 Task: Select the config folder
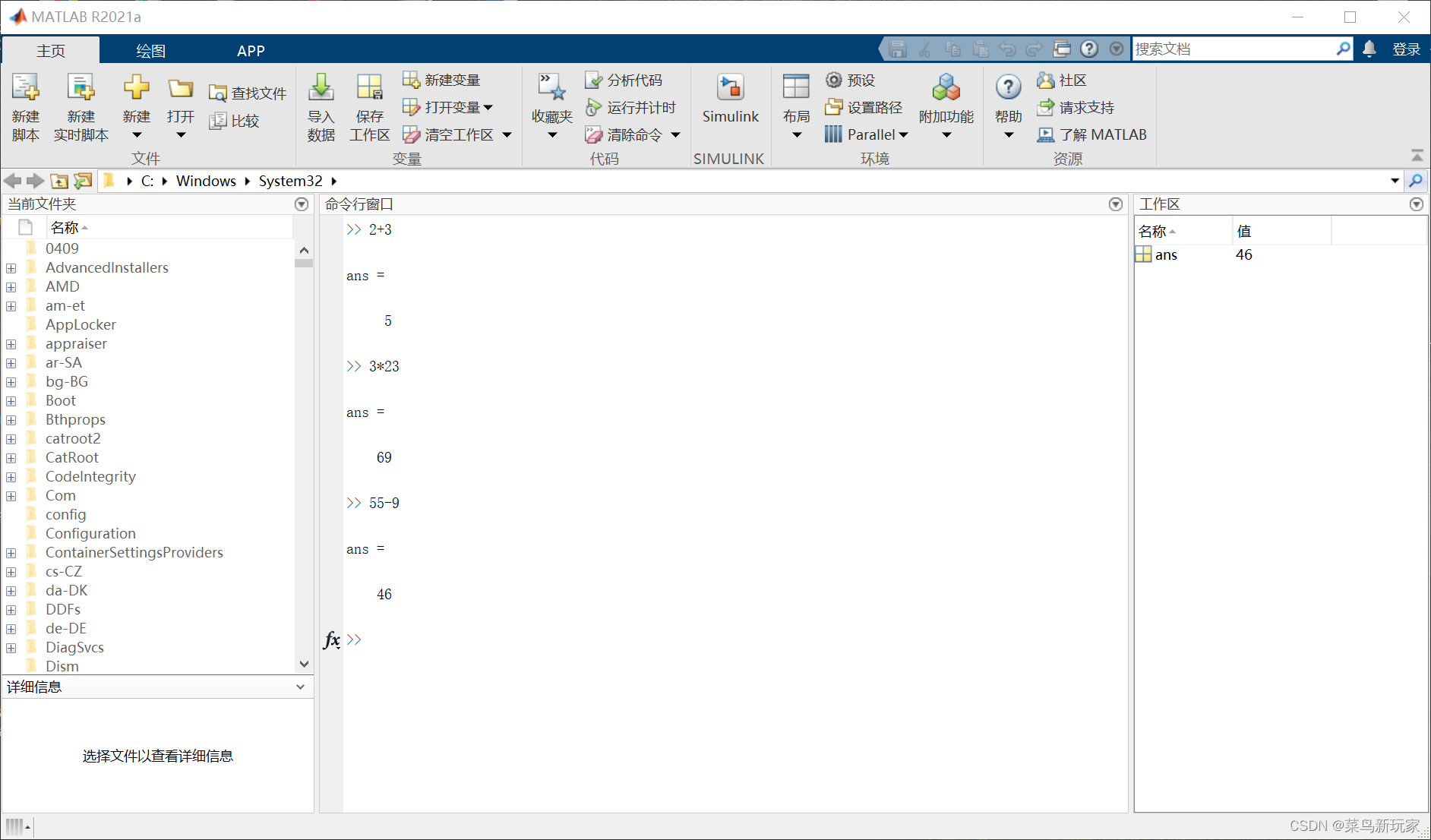(66, 514)
